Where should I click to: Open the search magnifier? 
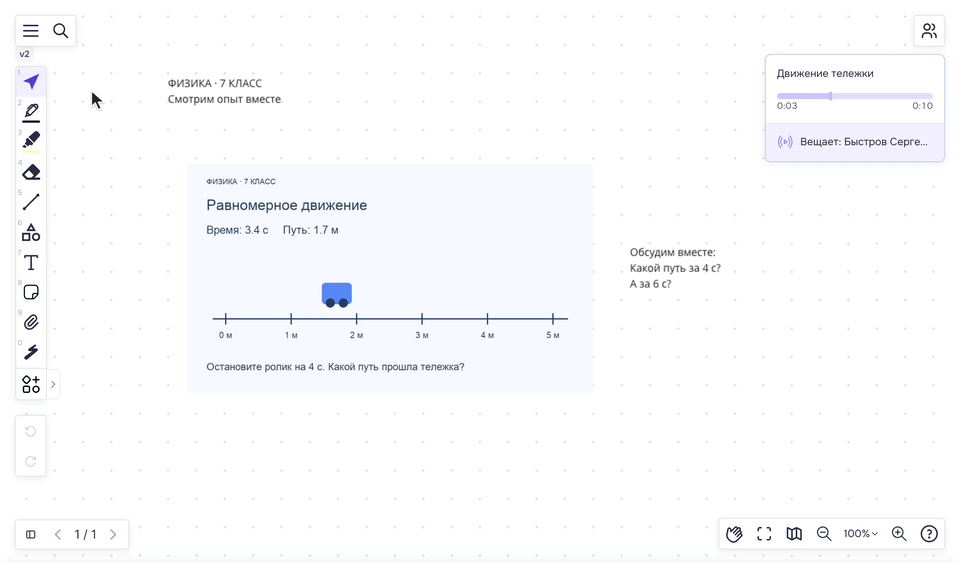click(x=61, y=31)
